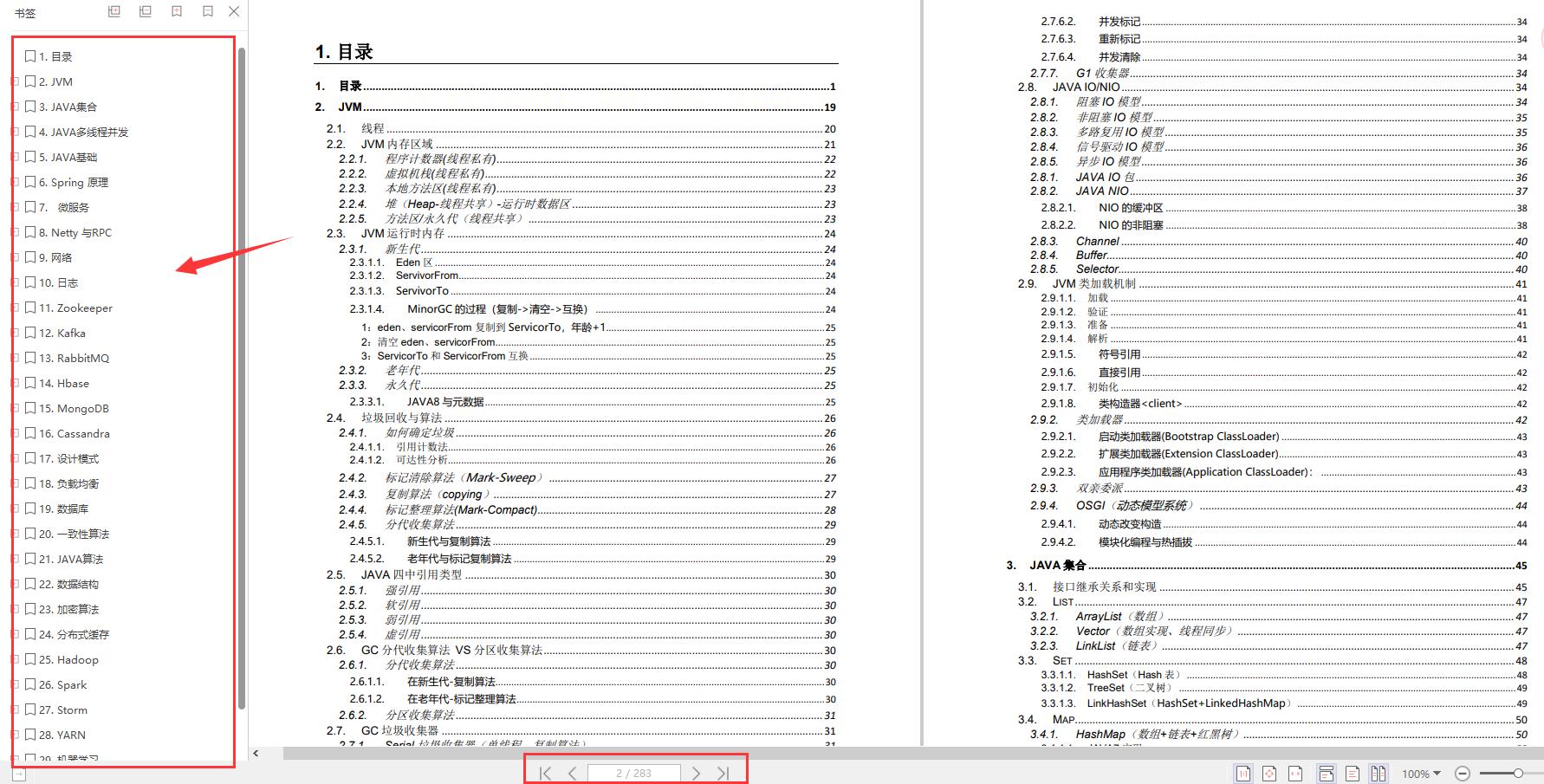The width and height of the screenshot is (1544, 784).
Task: Click the TOC entry 2.1. 线程
Action: pos(581,128)
